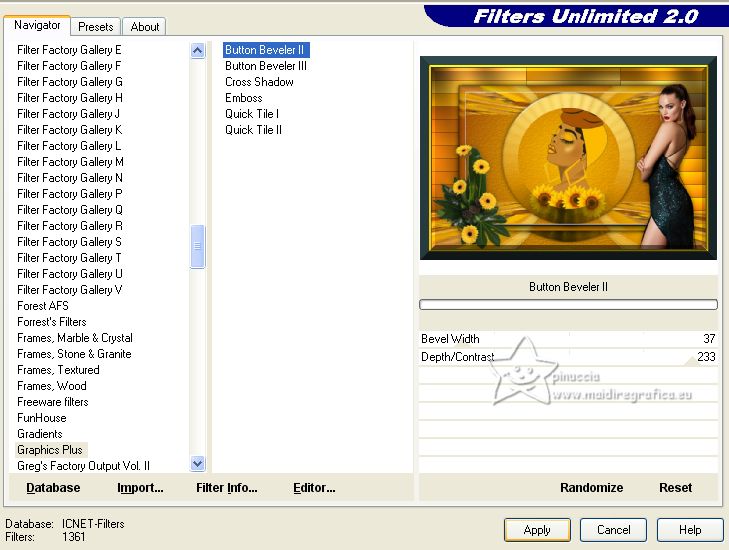The width and height of the screenshot is (729, 550).
Task: Select Filter Factory Gallery H
Action: (x=70, y=98)
